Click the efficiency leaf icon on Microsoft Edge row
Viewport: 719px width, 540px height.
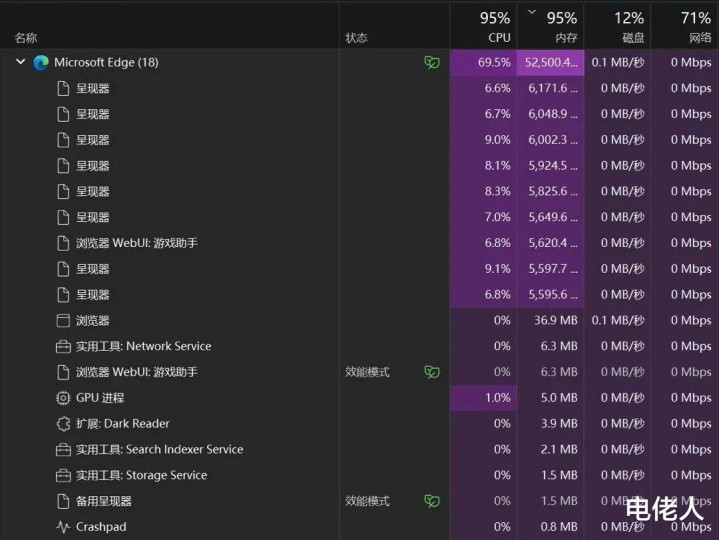coord(431,62)
